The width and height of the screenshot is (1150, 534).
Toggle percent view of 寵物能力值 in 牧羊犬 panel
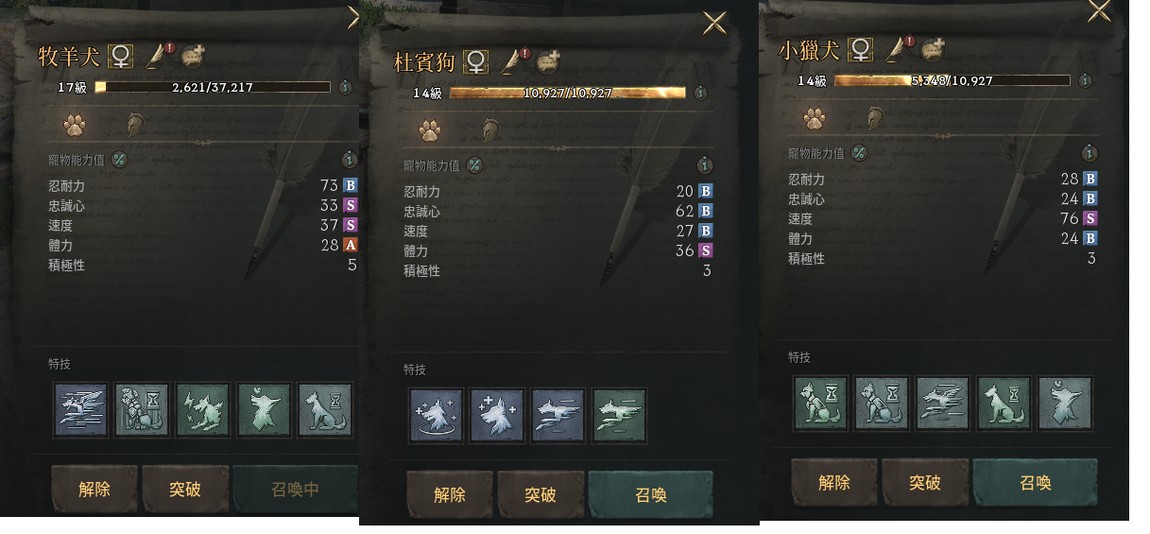pyautogui.click(x=119, y=159)
